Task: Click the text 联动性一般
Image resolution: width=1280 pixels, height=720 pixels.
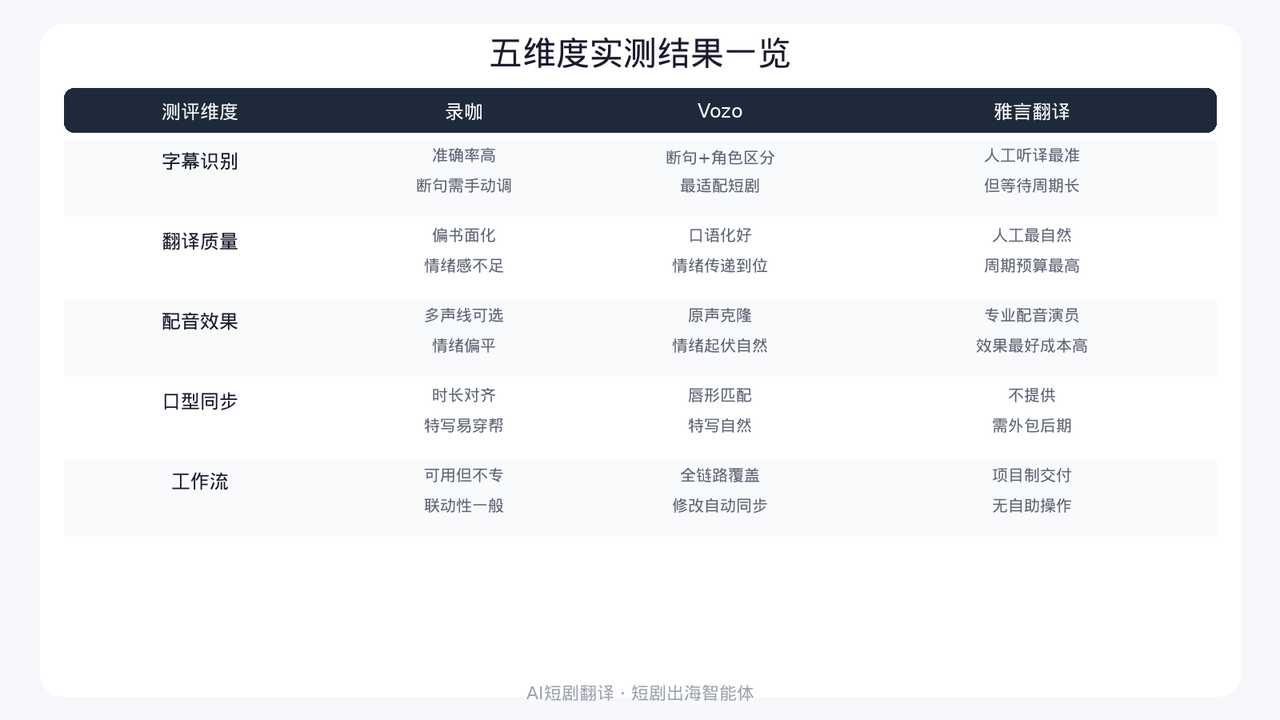Action: point(464,505)
